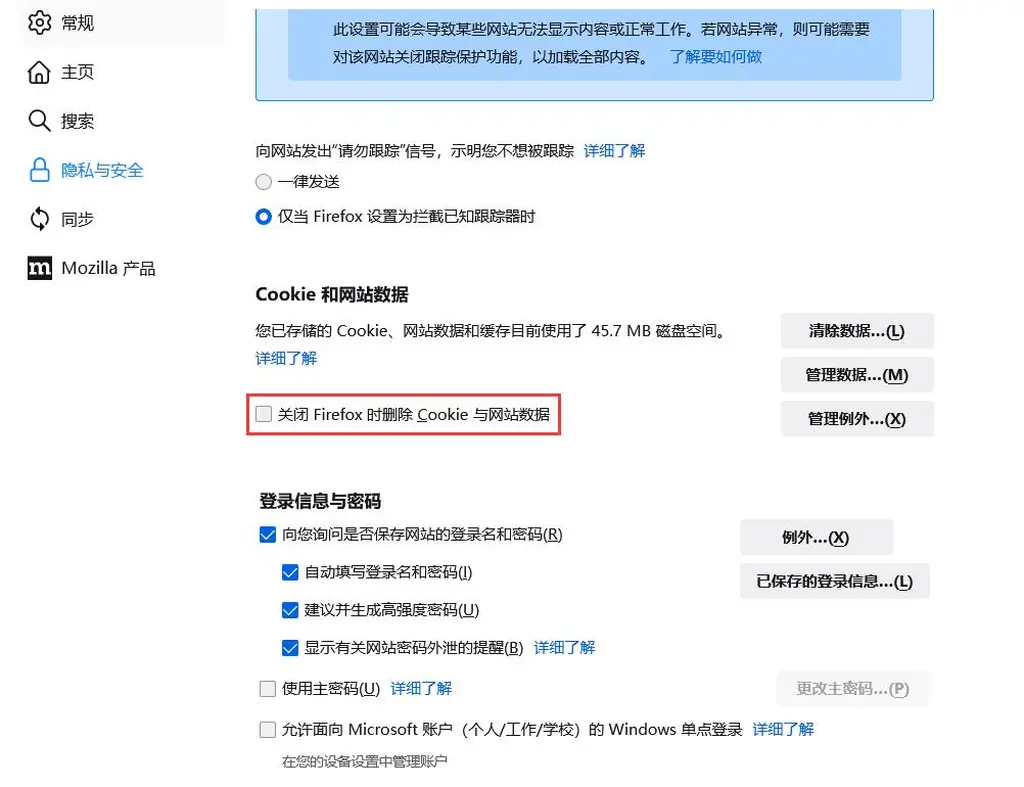Screen dimensions: 1024x787
Task: Uncheck 自动填写登录名和密码
Action: [x=290, y=573]
